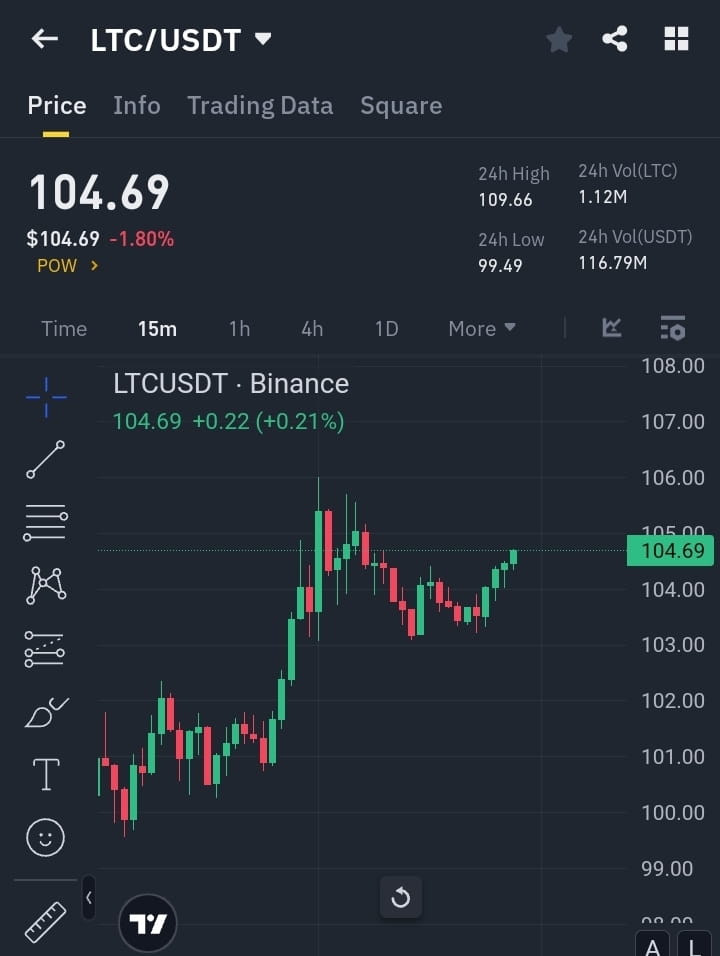Screen dimensions: 720x956
Task: Collapse the drawing toolbar arrow
Action: click(x=89, y=897)
